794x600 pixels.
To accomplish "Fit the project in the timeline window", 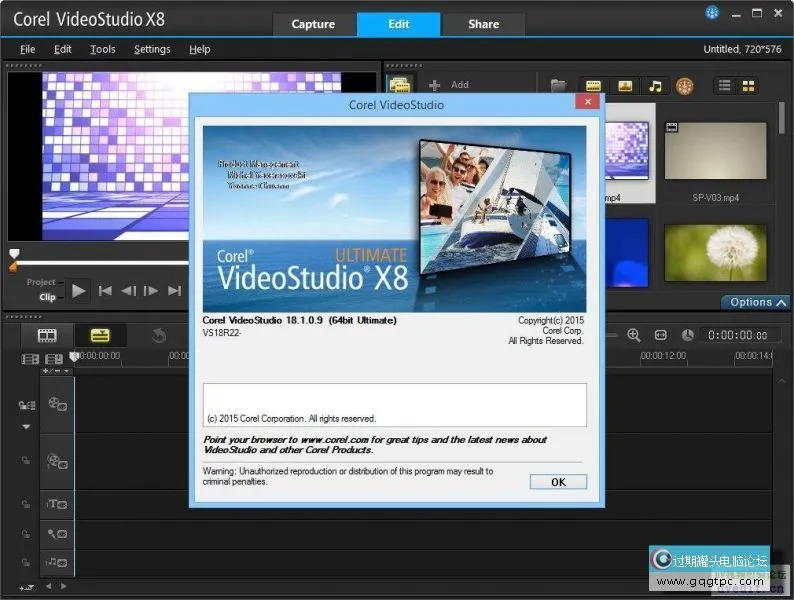I will [x=660, y=335].
